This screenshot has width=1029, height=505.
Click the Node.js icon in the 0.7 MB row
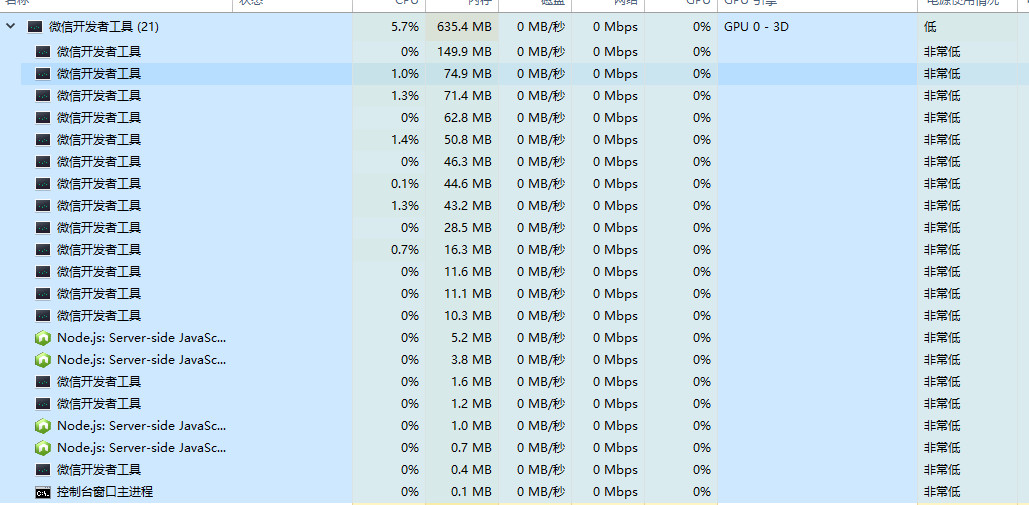(43, 447)
